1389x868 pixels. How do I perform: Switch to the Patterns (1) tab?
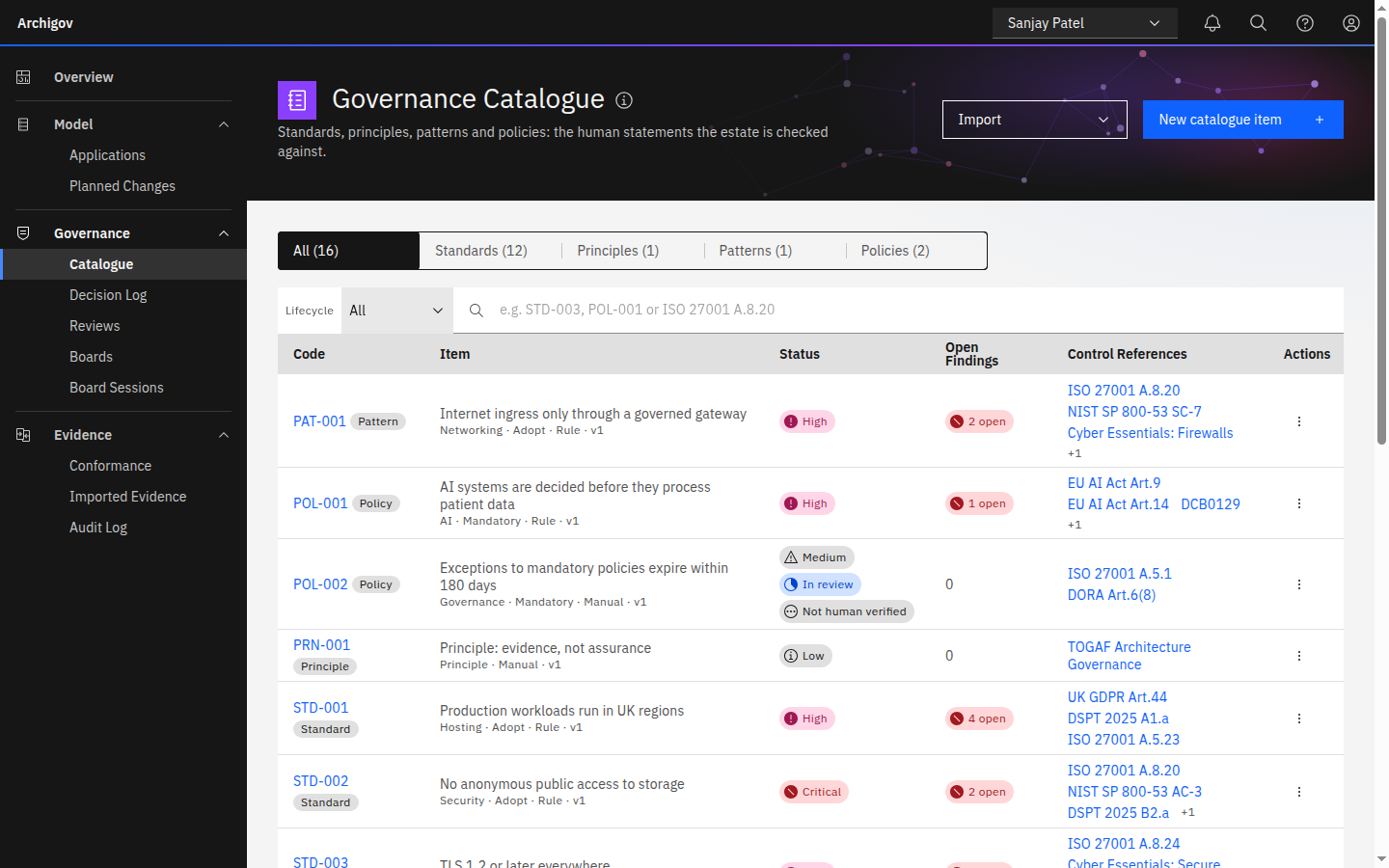[775, 251]
